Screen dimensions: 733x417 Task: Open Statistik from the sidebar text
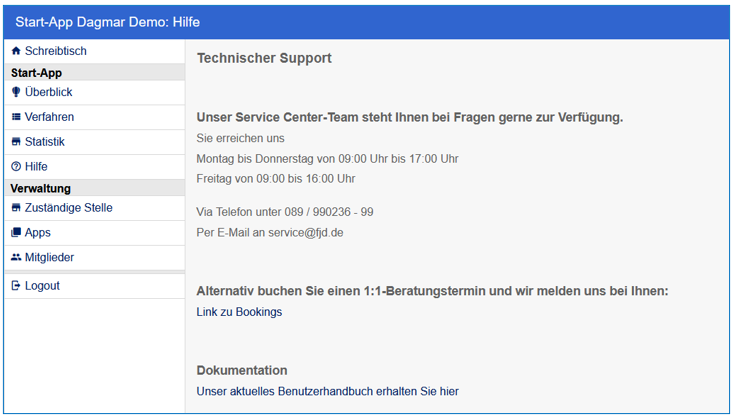45,142
